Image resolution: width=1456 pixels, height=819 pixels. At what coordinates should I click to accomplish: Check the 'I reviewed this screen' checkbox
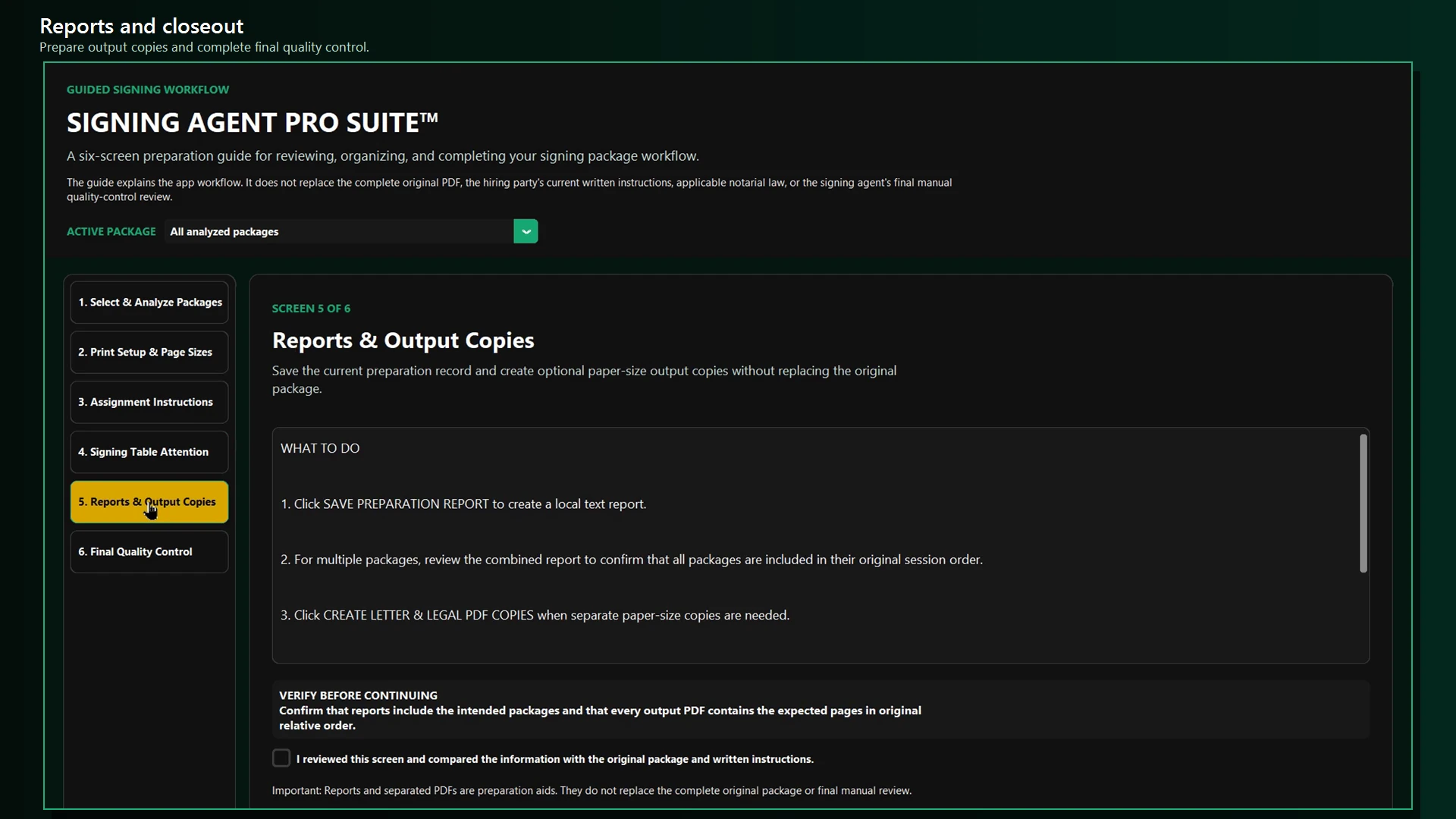[281, 758]
